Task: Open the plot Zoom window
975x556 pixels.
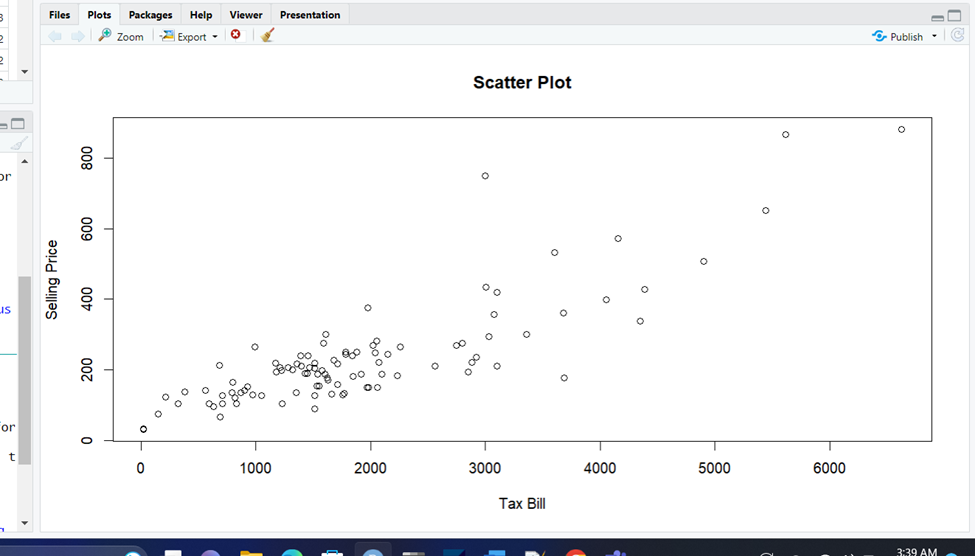Action: [x=121, y=36]
